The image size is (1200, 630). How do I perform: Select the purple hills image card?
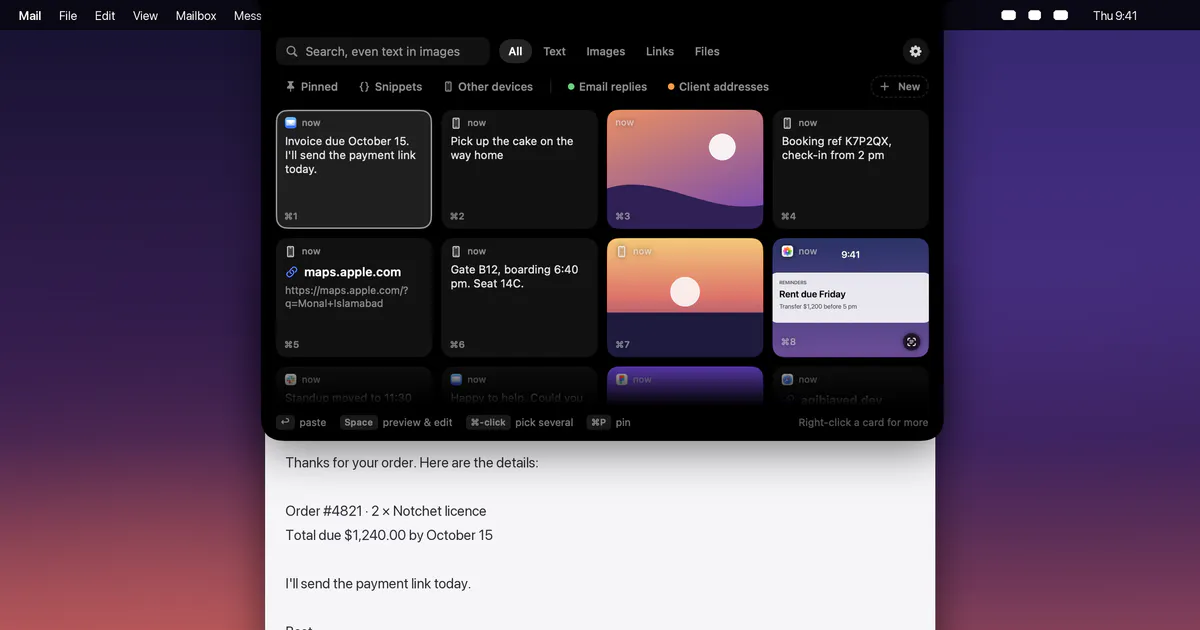[x=685, y=169]
